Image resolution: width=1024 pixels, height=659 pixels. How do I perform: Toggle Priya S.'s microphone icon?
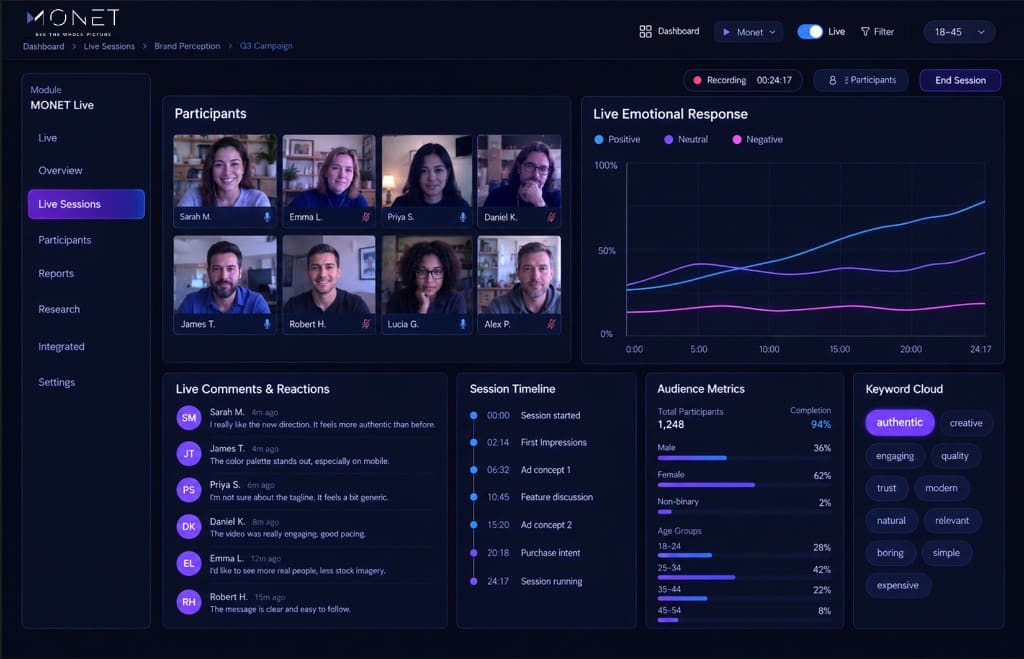462,217
